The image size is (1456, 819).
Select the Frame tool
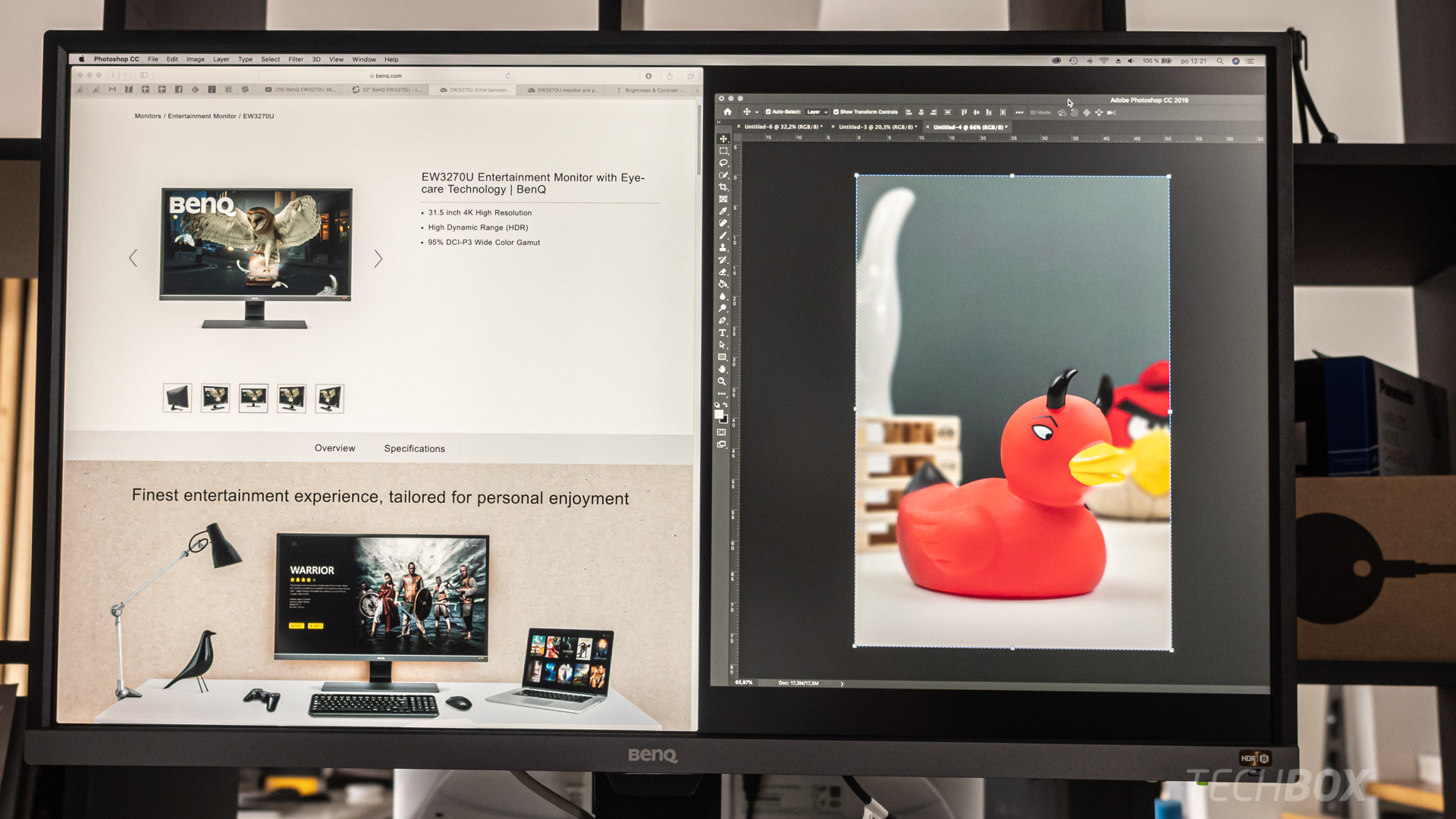[723, 199]
